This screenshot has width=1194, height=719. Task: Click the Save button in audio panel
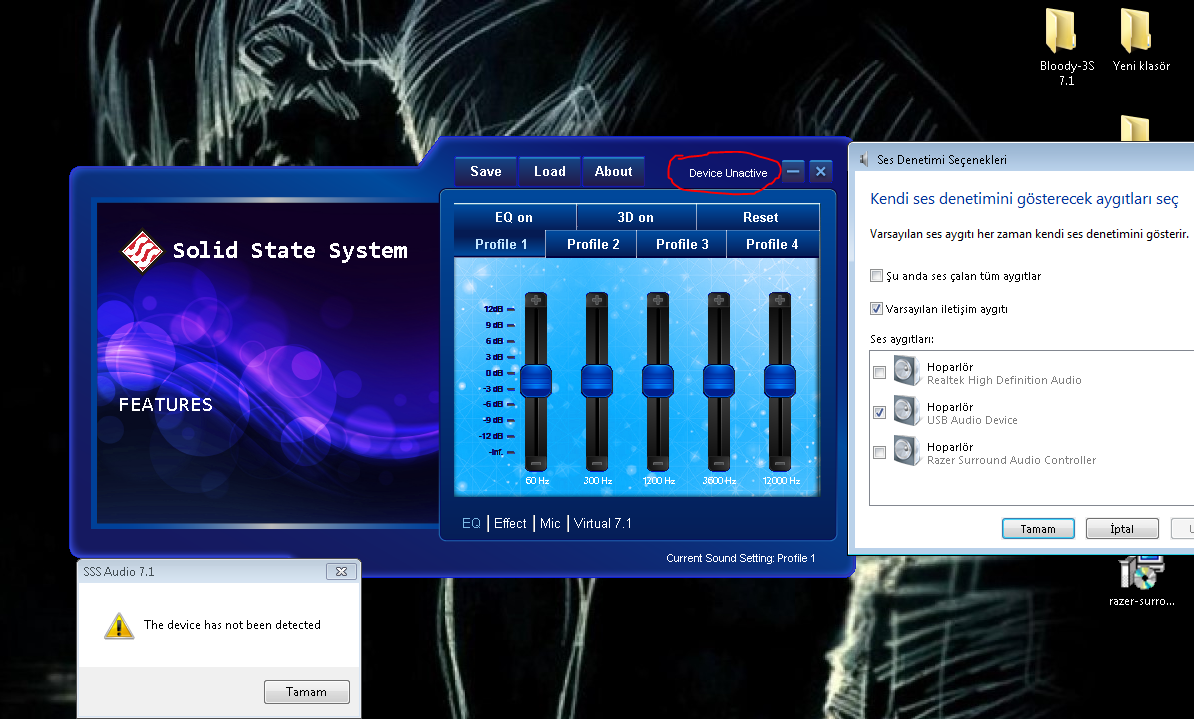486,171
